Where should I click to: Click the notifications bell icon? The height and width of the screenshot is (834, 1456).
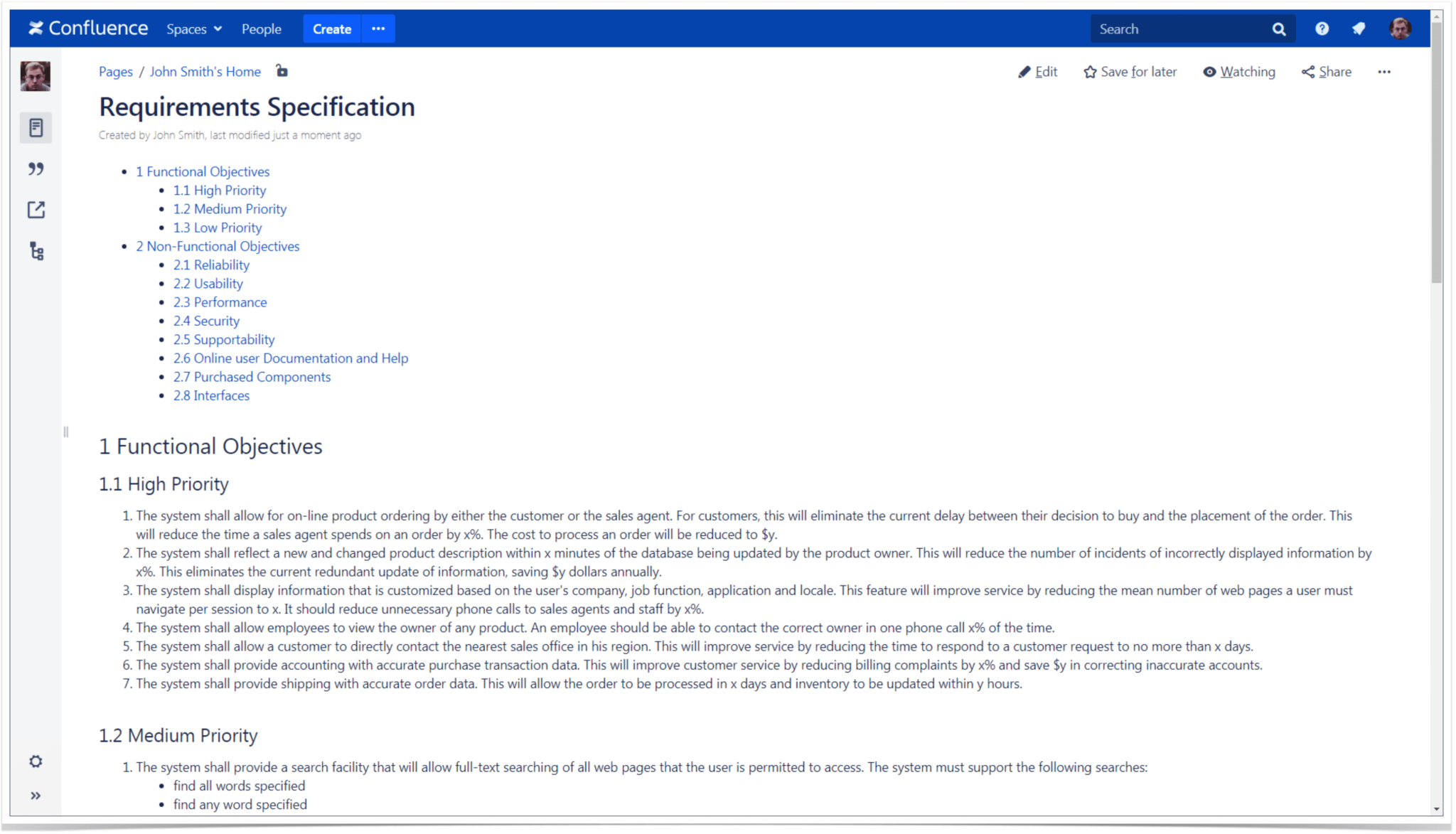[1358, 29]
